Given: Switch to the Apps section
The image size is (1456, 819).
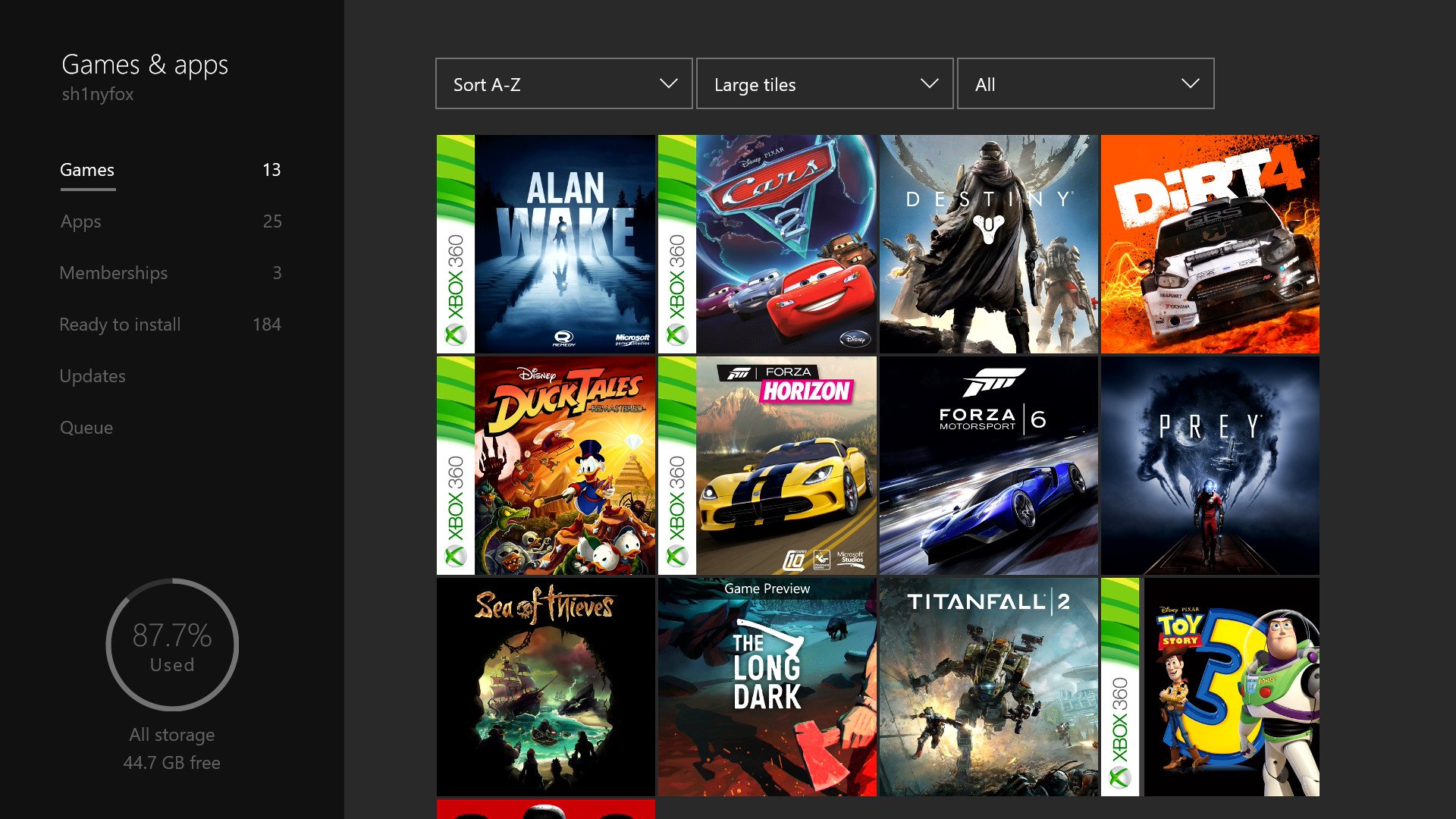Looking at the screenshot, I should tap(81, 221).
